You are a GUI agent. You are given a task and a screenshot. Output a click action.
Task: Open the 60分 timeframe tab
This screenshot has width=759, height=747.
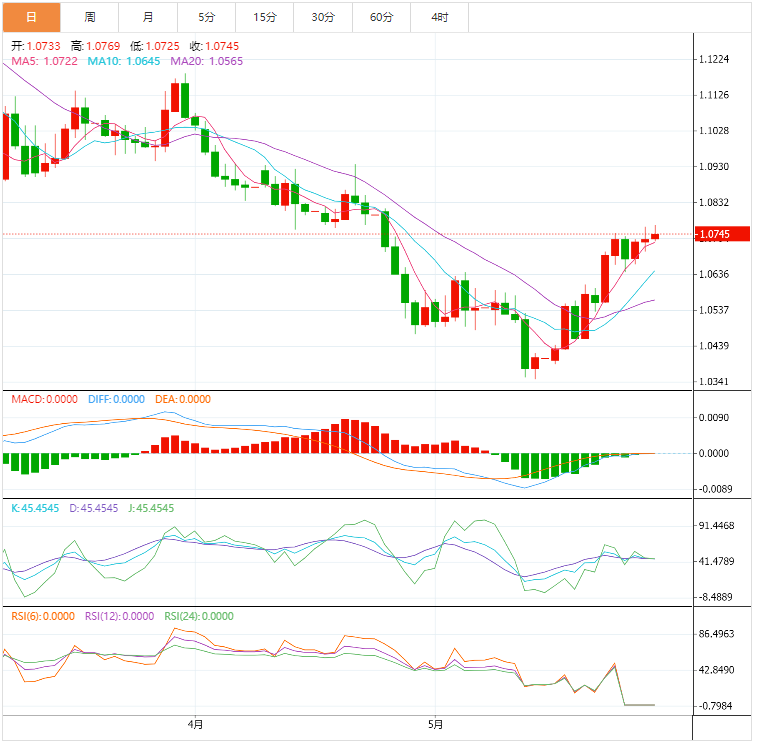tap(381, 17)
